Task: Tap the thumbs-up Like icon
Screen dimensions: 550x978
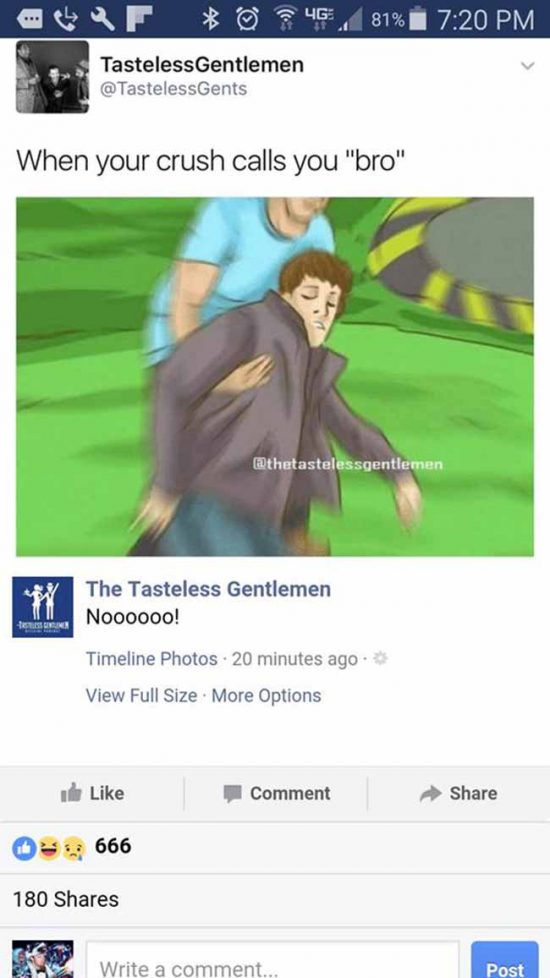Action: (71, 793)
